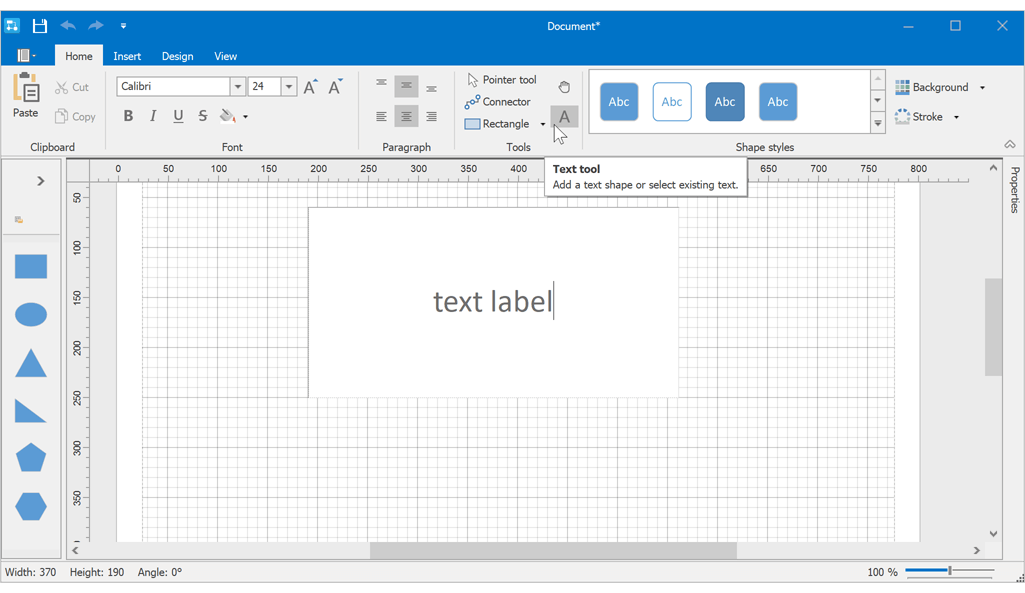1025x593 pixels.
Task: Click the Copy button
Action: [75, 116]
